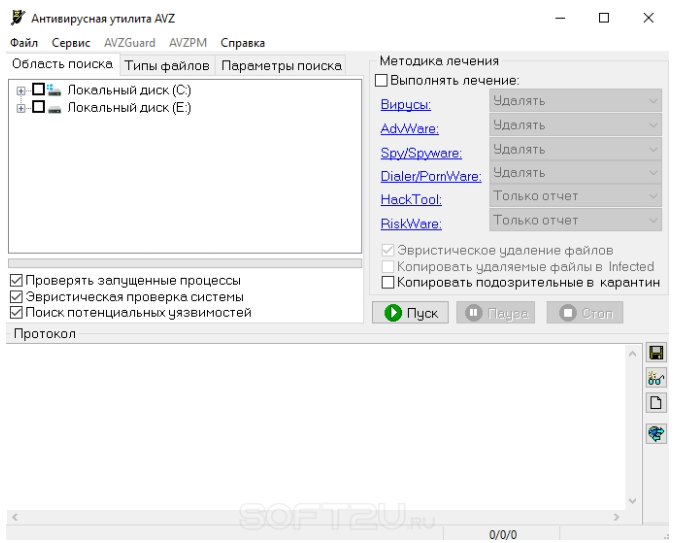The height and width of the screenshot is (543, 674).
Task: Open the view protocol glasses icon
Action: 656,378
